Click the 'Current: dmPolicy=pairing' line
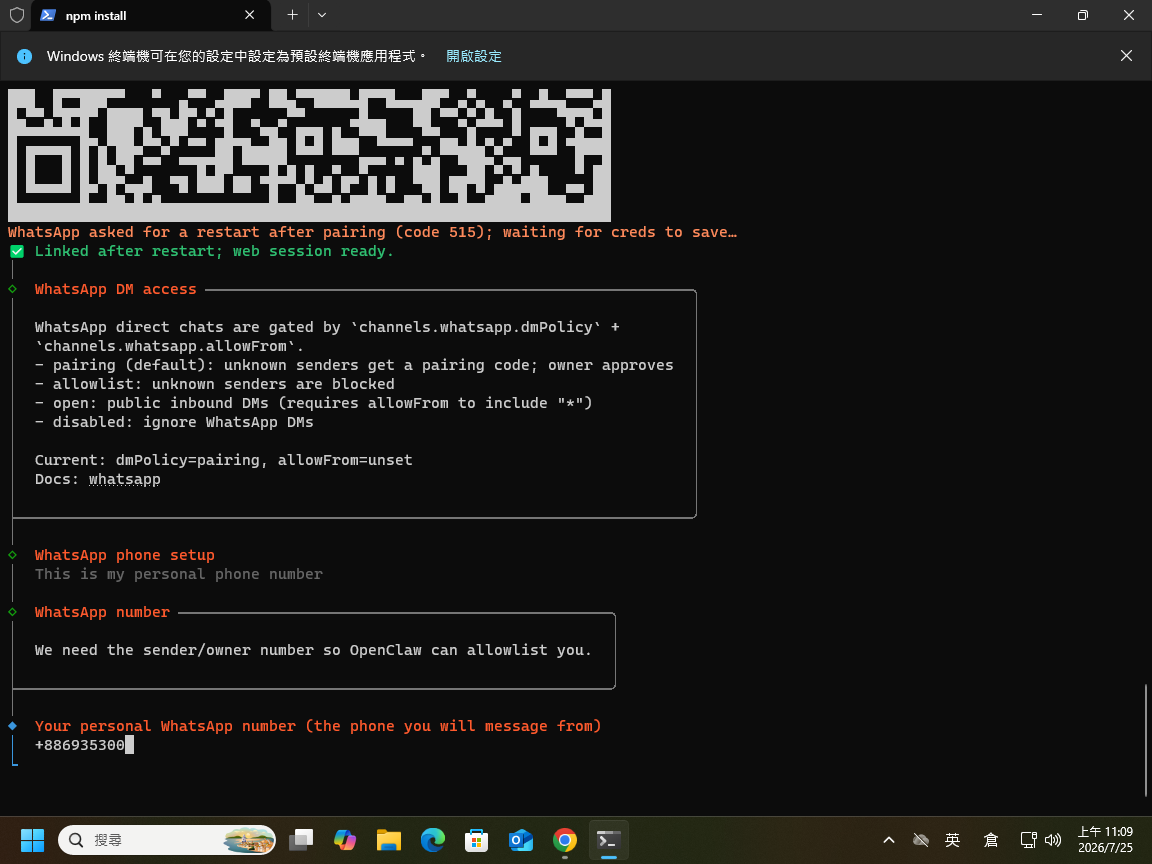The height and width of the screenshot is (864, 1152). [x=223, y=460]
